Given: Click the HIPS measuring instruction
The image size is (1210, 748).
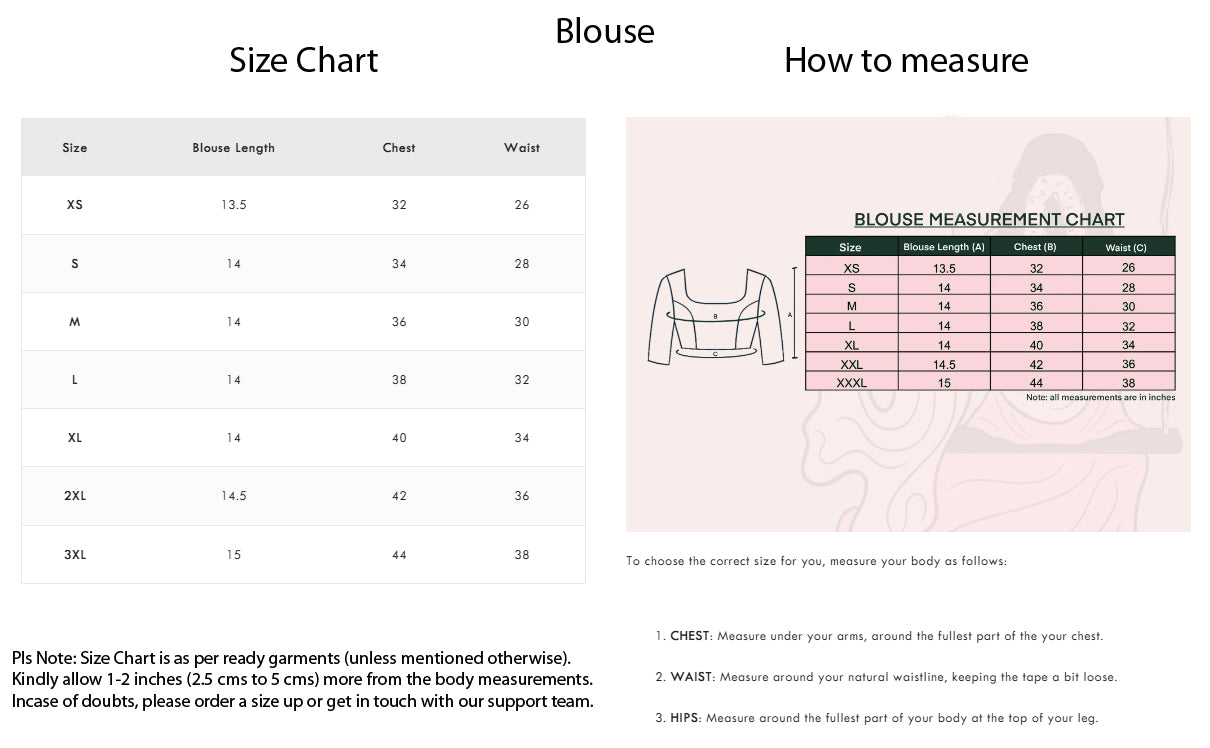Looking at the screenshot, I should coord(876,718).
